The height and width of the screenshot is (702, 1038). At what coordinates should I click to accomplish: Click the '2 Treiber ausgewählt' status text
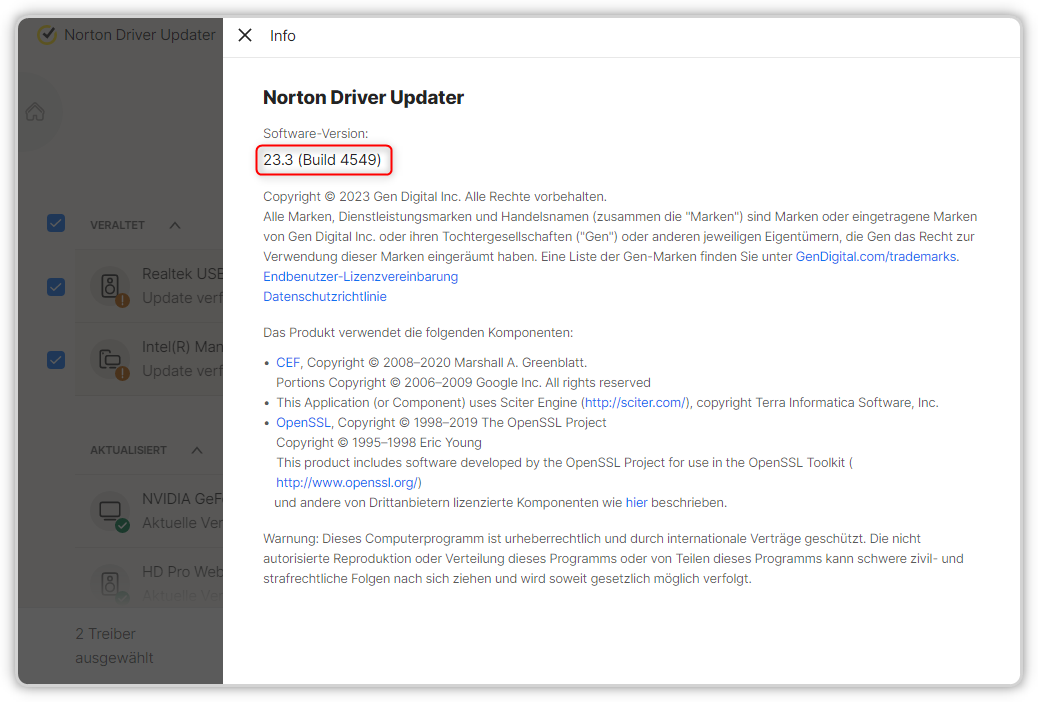tap(114, 646)
